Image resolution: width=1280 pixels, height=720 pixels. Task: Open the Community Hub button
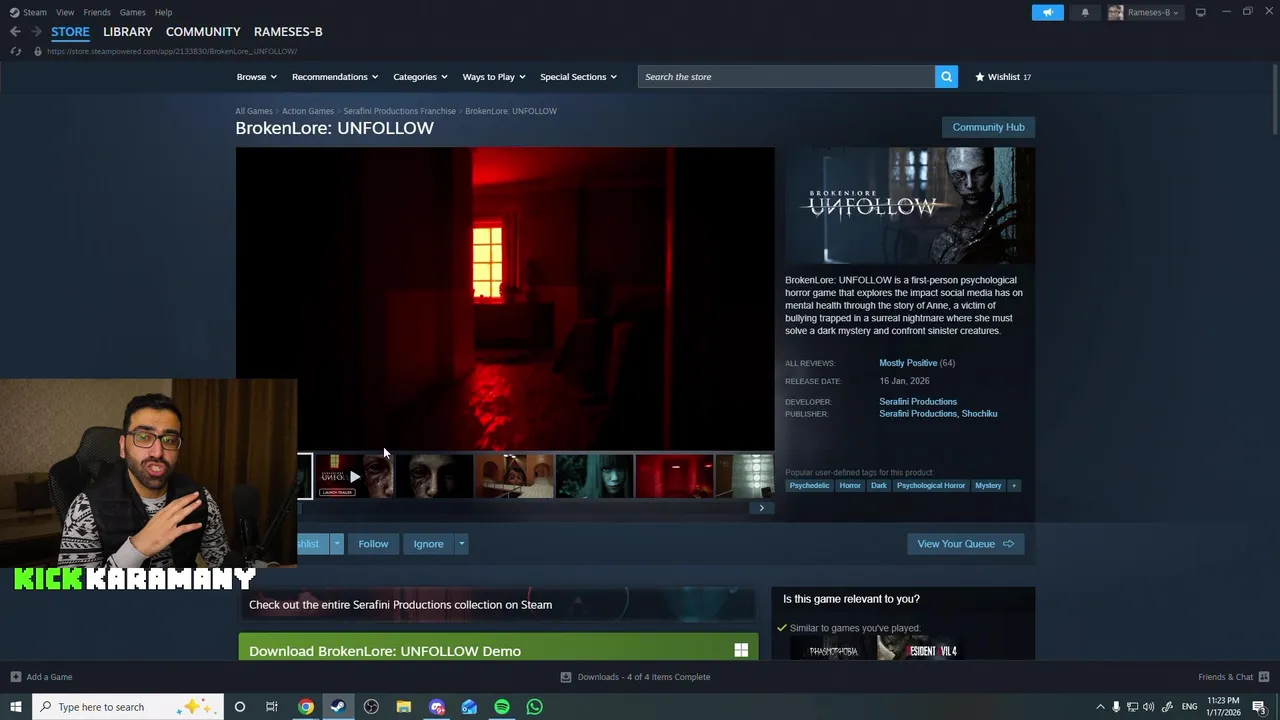click(988, 127)
